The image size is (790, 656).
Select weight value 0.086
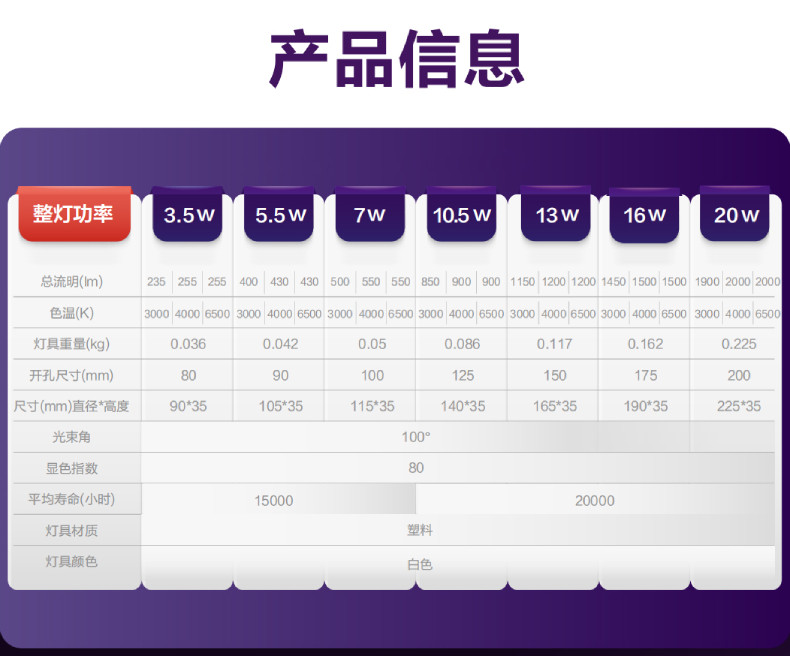pos(462,344)
